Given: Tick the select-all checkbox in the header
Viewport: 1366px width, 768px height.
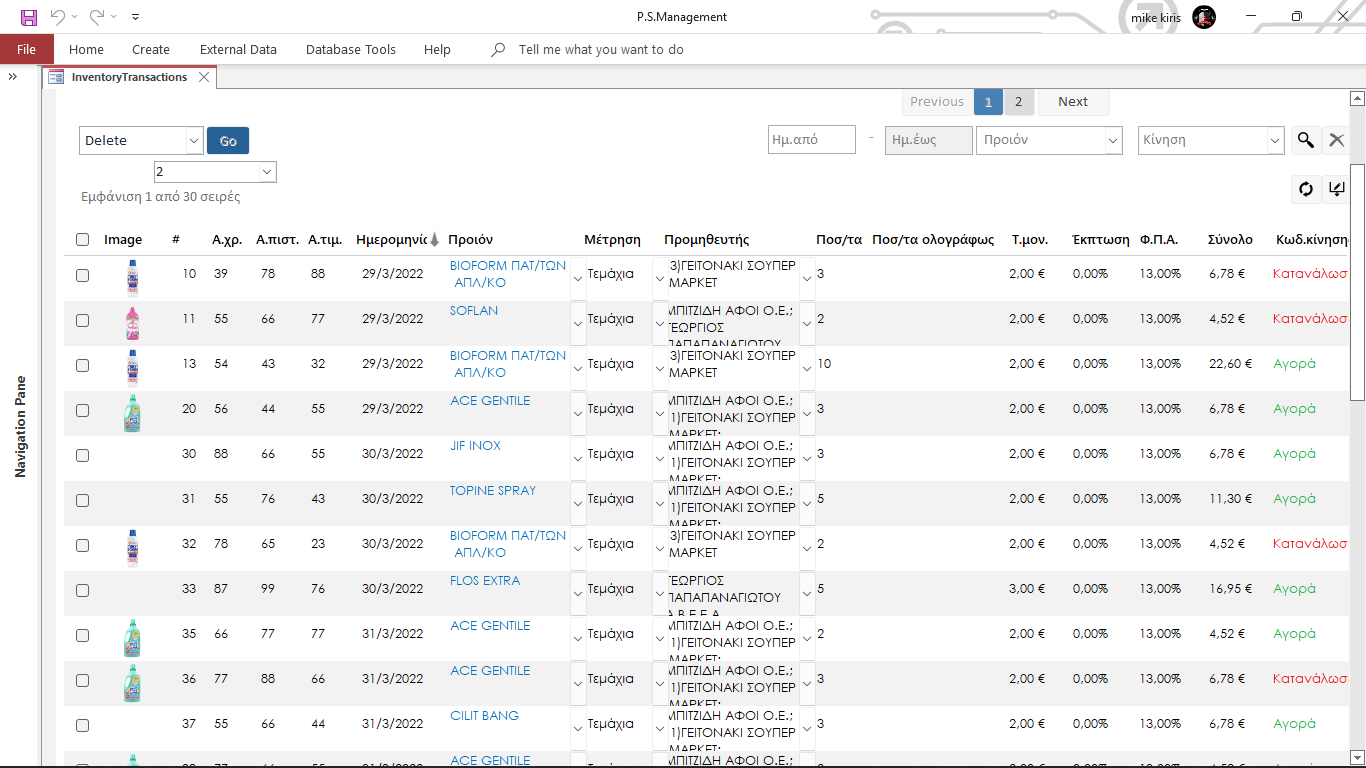Looking at the screenshot, I should [x=82, y=240].
